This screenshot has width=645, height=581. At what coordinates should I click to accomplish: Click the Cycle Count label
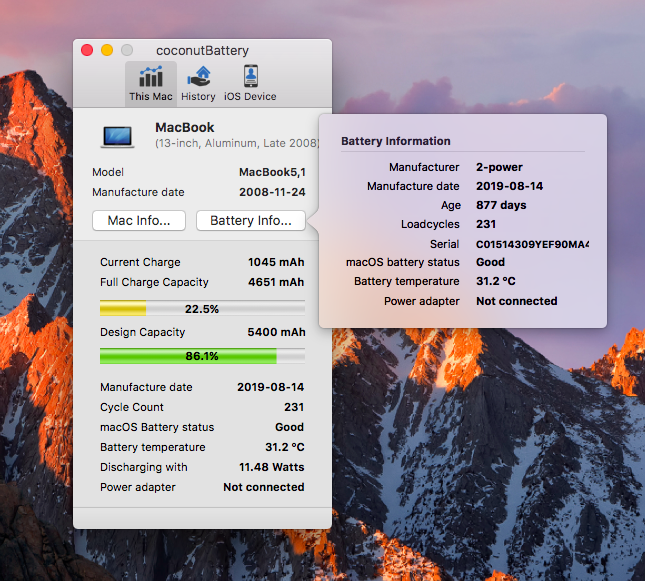click(132, 407)
